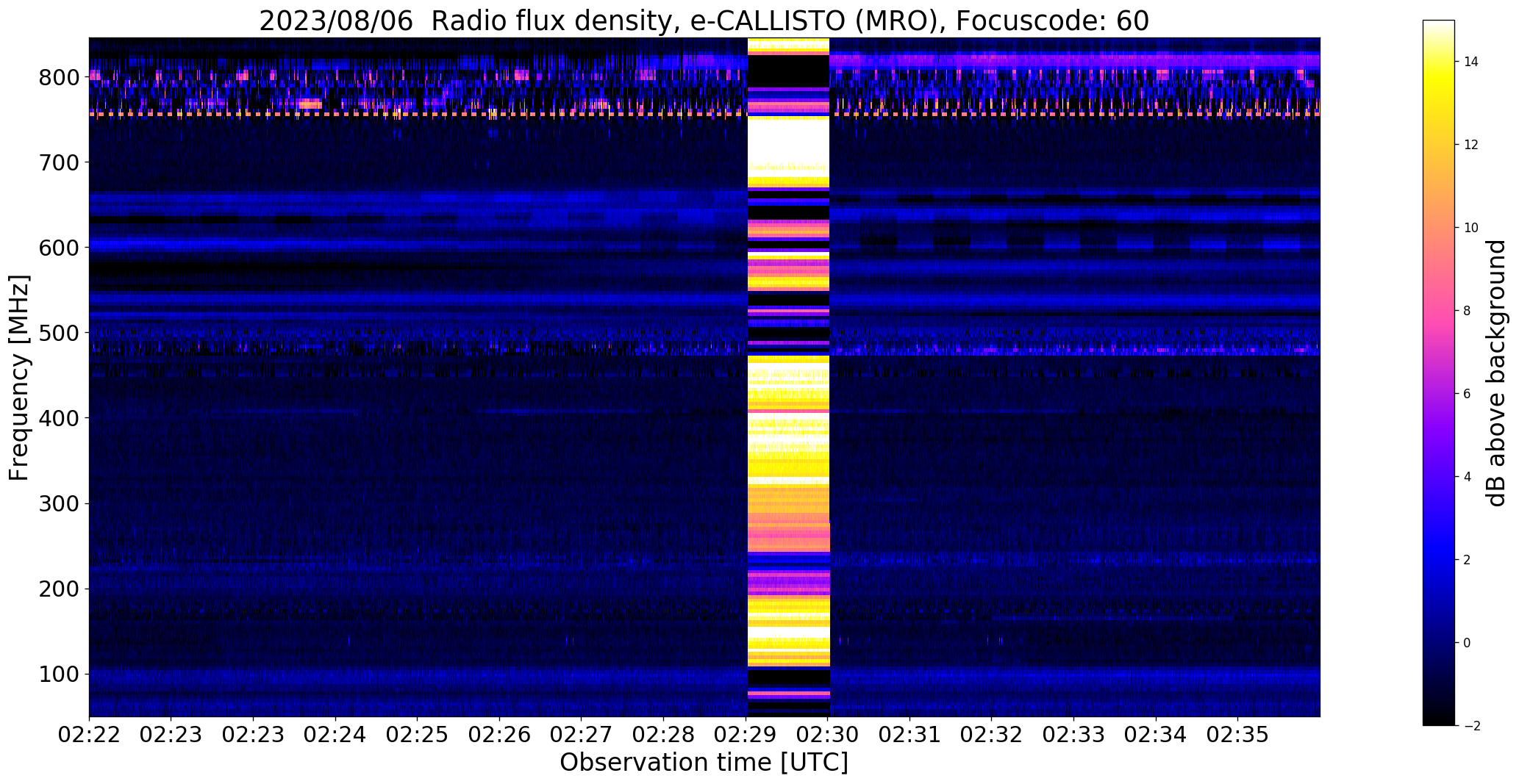Select the 100 frequency tick label
1519x784 pixels.
tap(60, 674)
